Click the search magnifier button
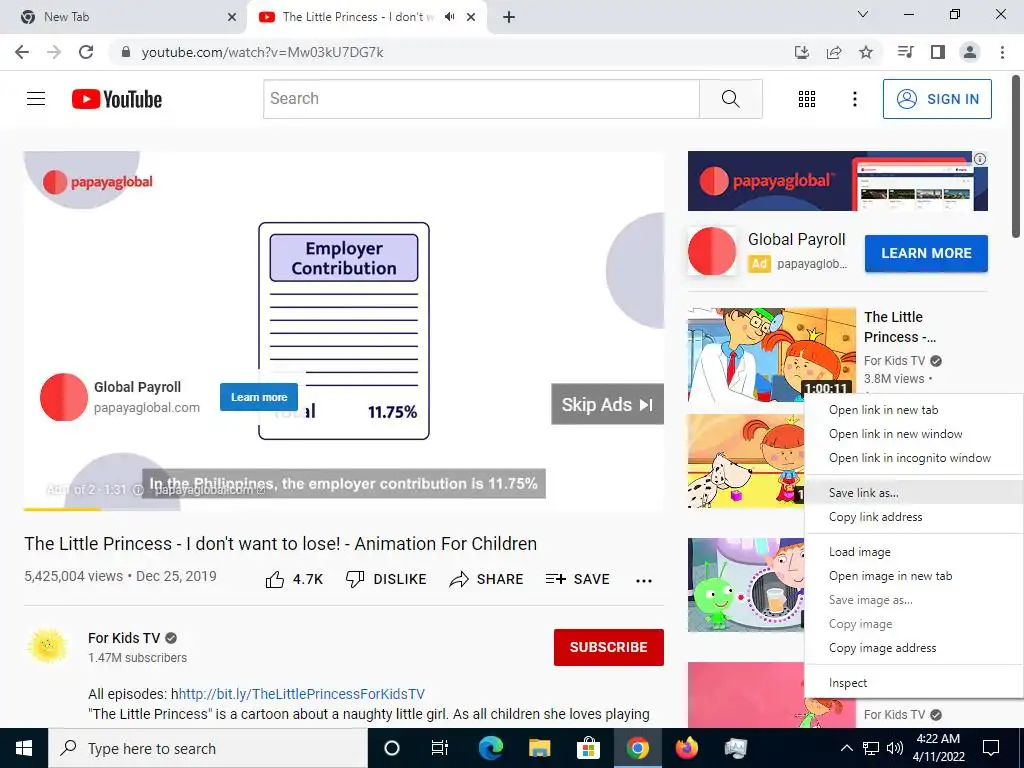 731,99
